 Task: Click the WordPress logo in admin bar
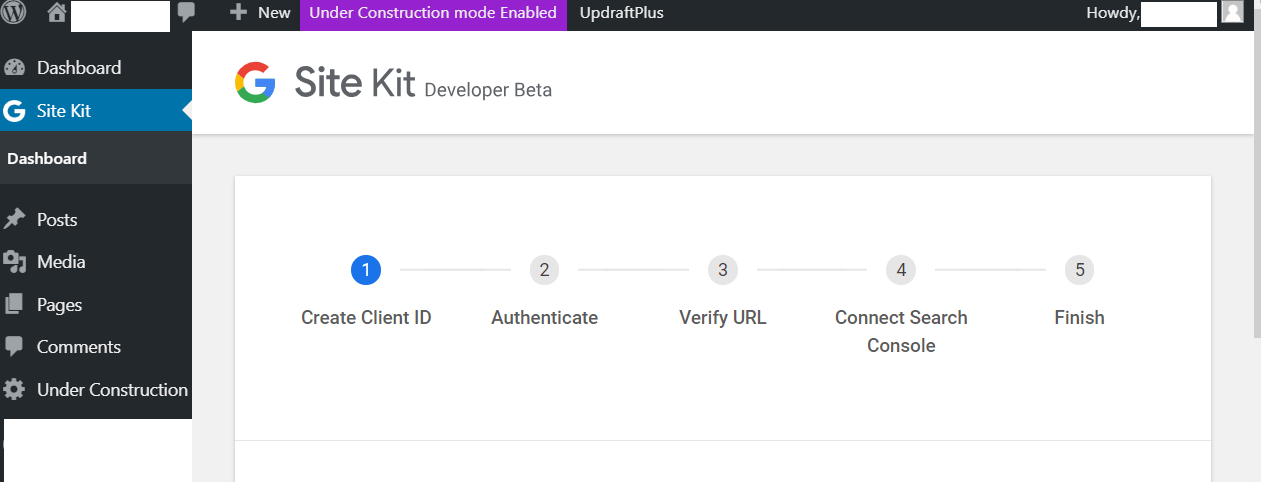[14, 13]
